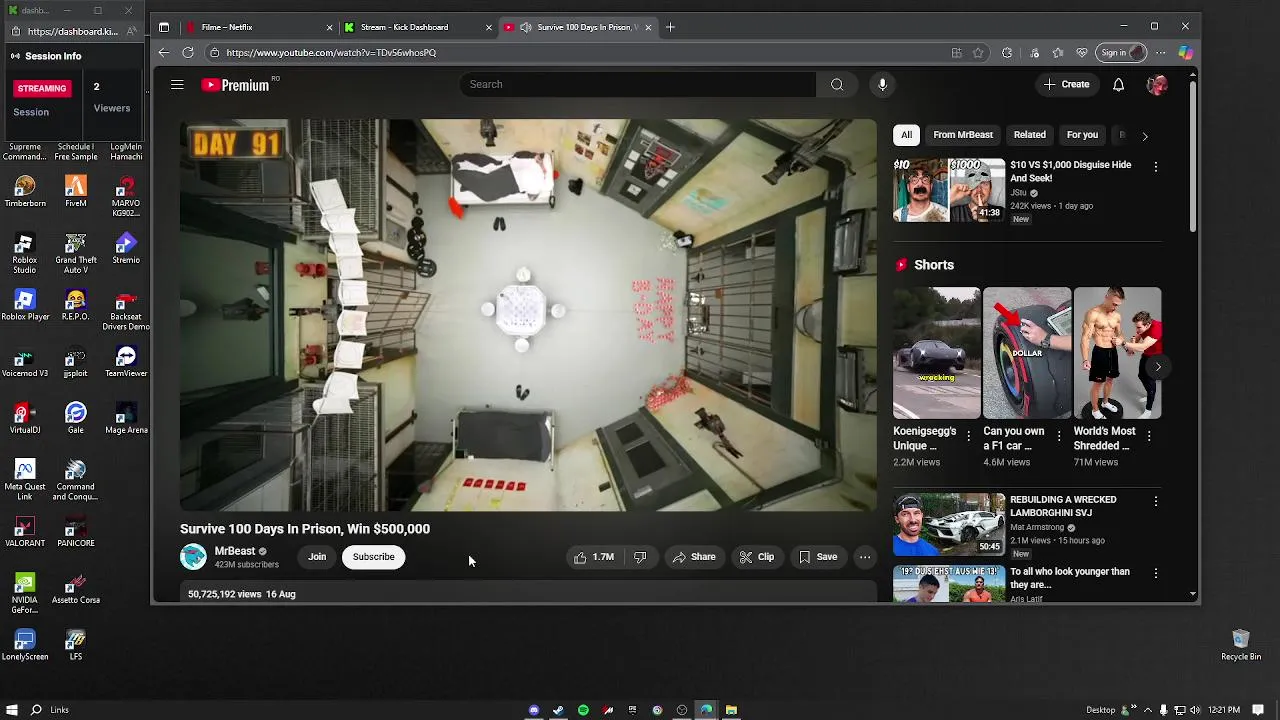Screen dimensions: 1280x720
Task: Open Copilot icon in browser toolbar
Action: point(1185,52)
